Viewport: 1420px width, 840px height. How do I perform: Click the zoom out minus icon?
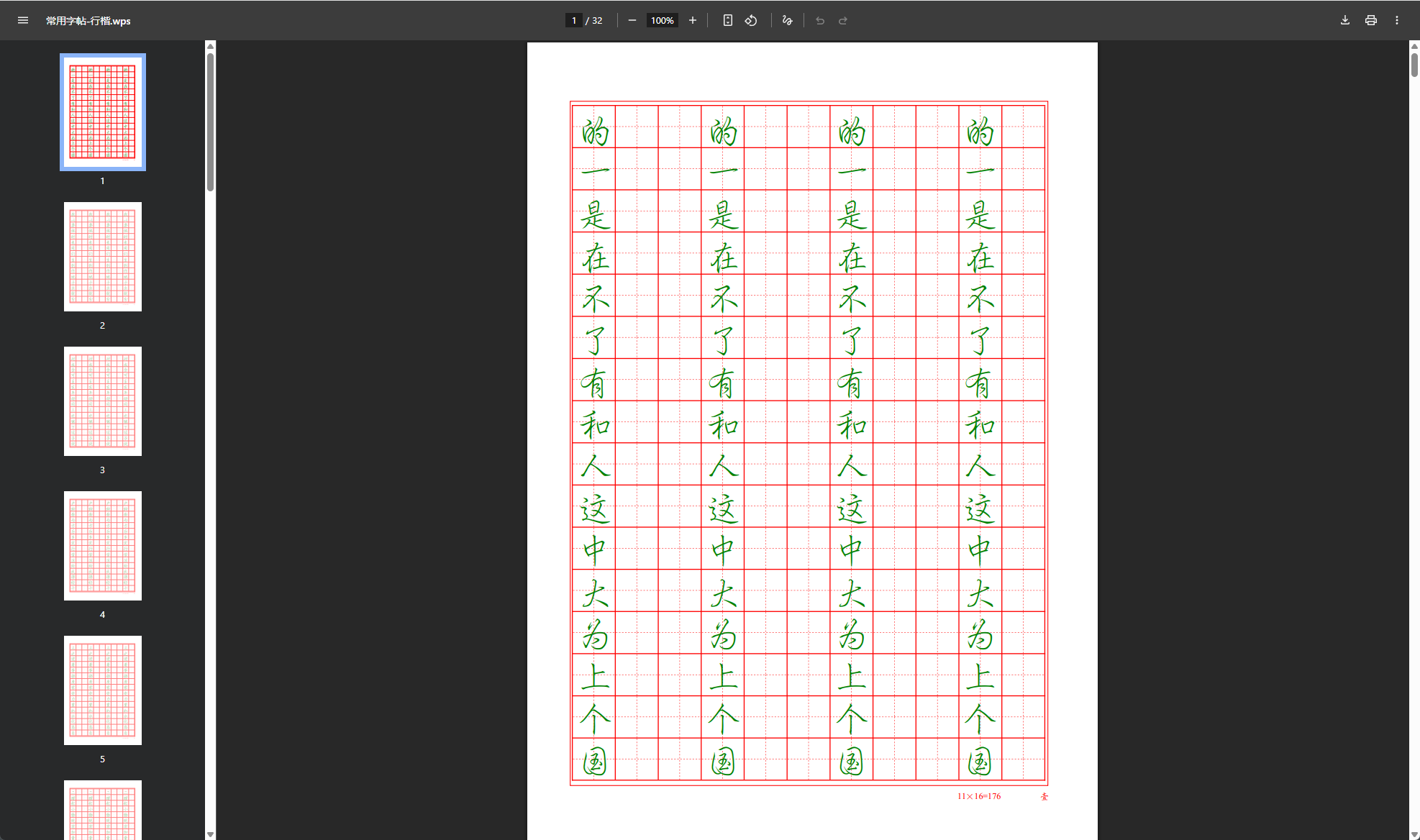pos(632,21)
